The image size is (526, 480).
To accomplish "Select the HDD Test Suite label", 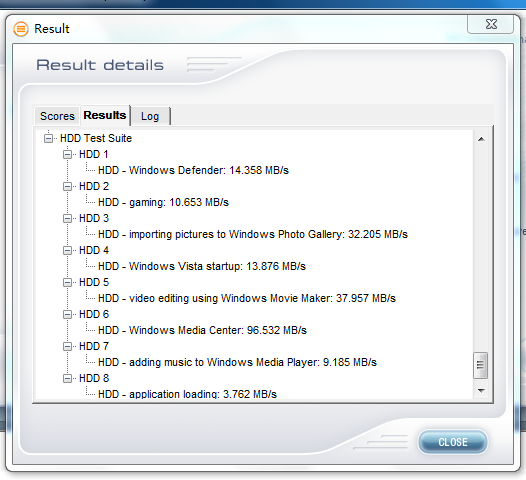I will point(96,138).
